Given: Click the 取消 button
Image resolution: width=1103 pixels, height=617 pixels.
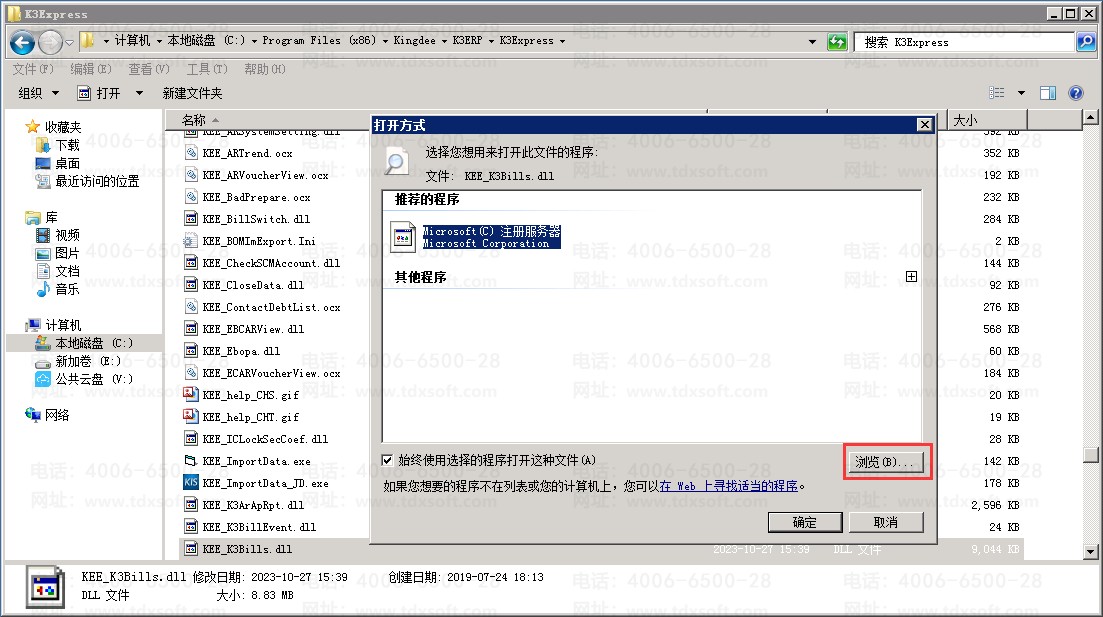Looking at the screenshot, I should (x=886, y=522).
